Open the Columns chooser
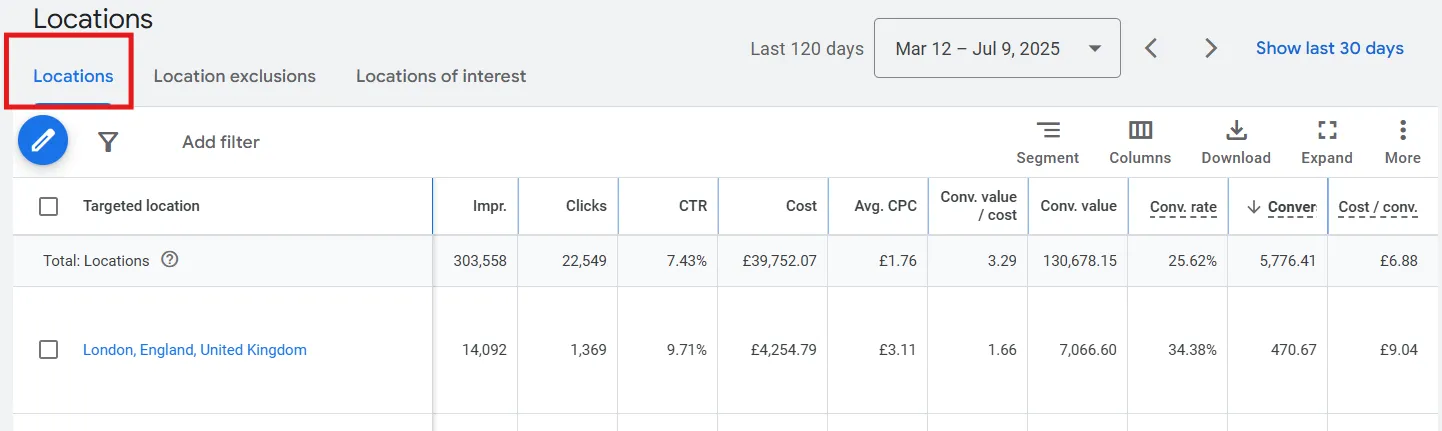Viewport: 1442px width, 431px height. (x=1140, y=143)
